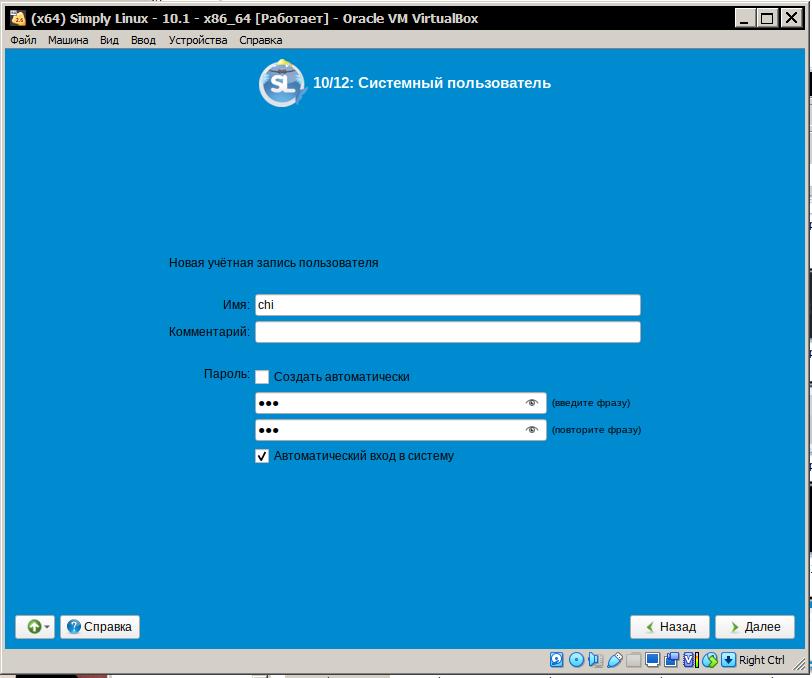Click the повторите фразу password field

click(x=401, y=430)
